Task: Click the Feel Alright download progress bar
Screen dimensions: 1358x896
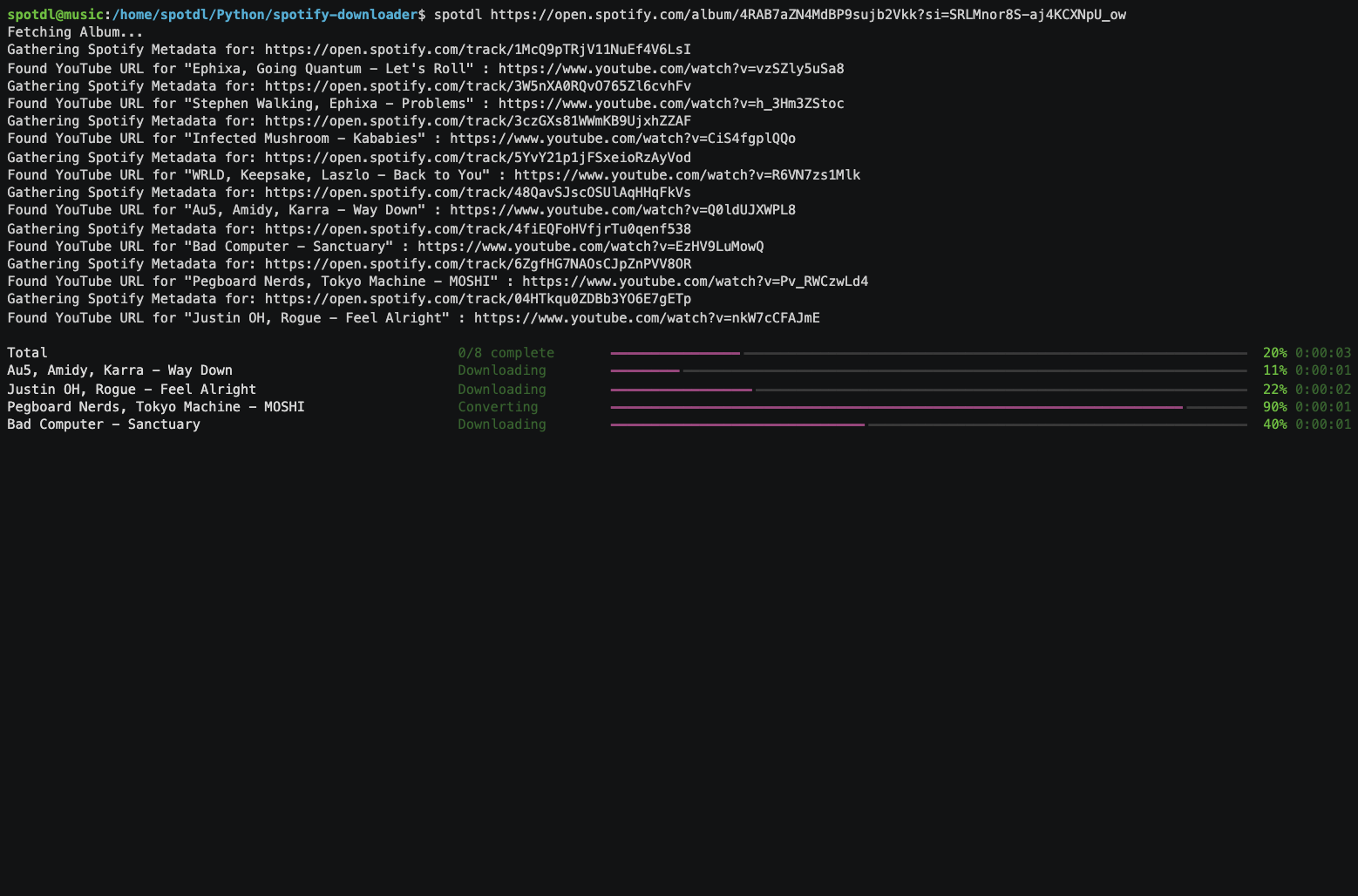Action: (x=928, y=390)
